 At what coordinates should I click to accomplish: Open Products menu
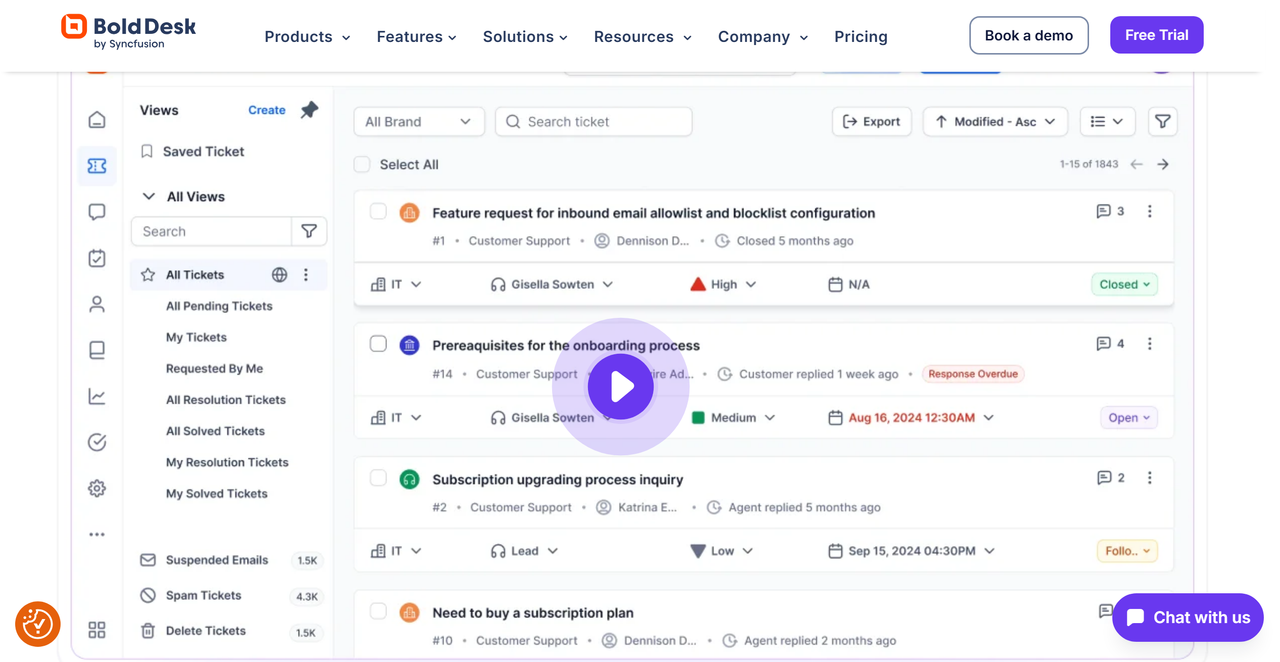[307, 36]
